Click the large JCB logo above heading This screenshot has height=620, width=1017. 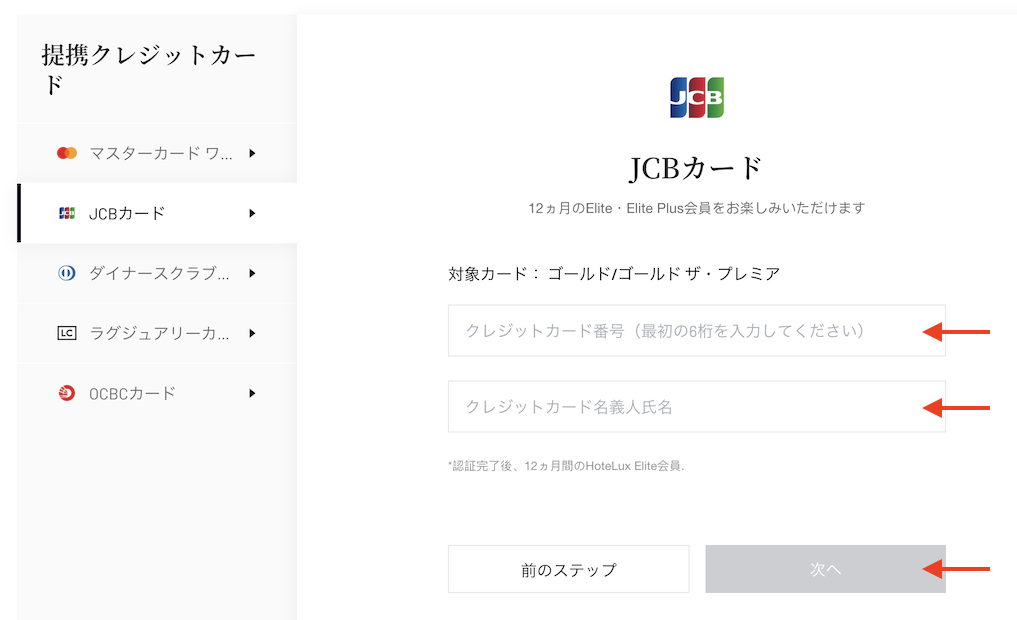click(x=696, y=98)
